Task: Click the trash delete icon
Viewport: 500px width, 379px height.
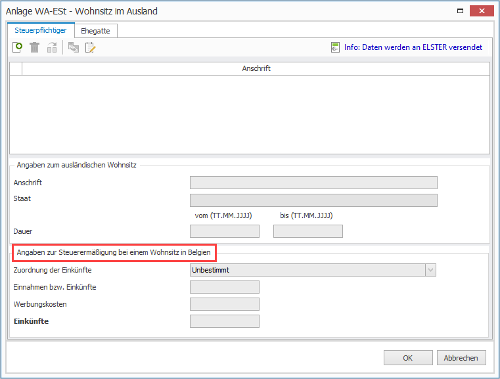Action: (x=34, y=48)
